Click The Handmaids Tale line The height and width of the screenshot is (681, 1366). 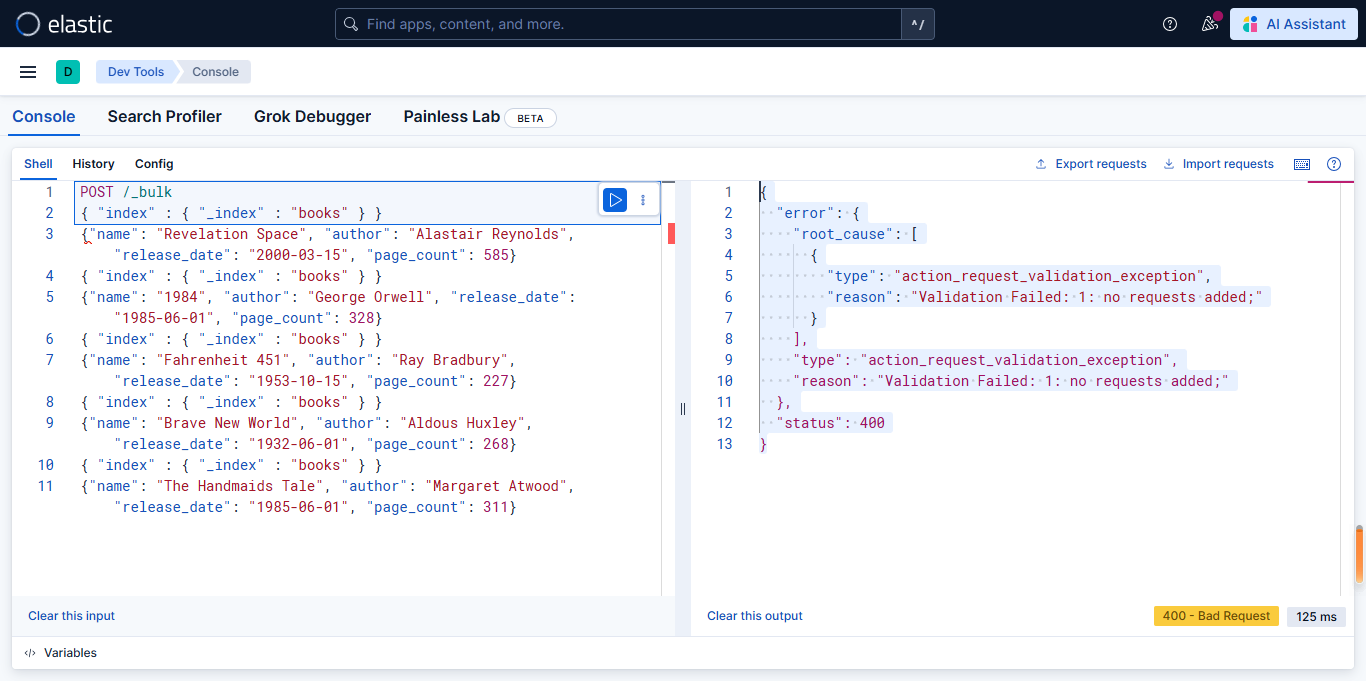(328, 497)
